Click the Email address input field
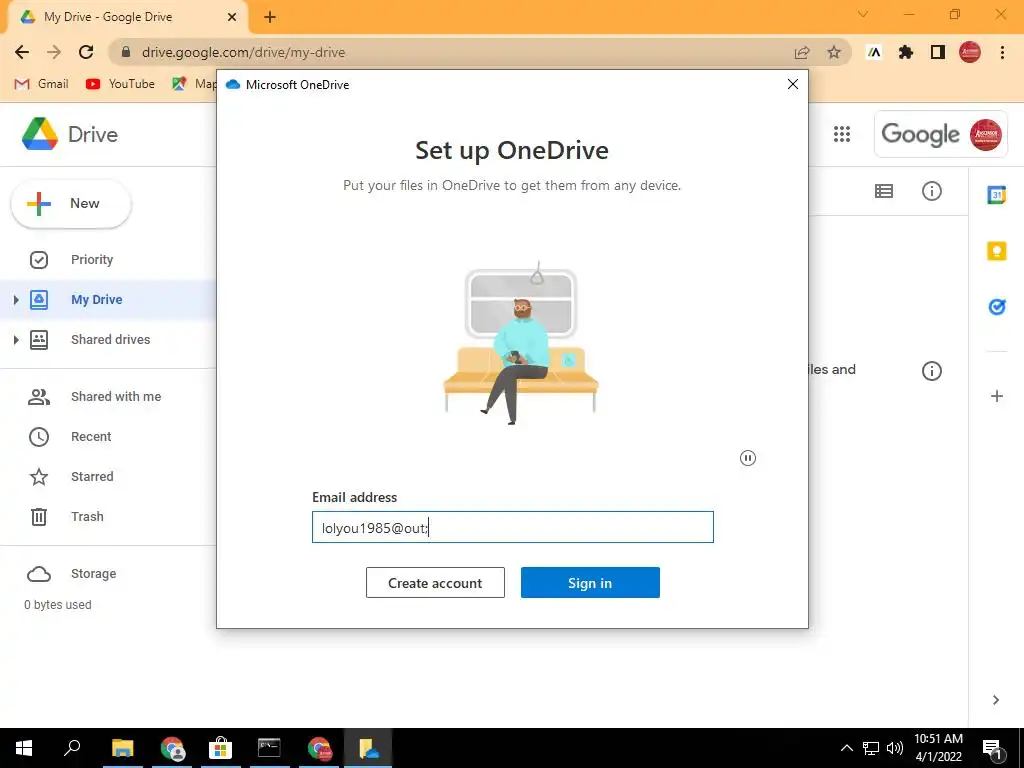The width and height of the screenshot is (1024, 768). pos(513,527)
